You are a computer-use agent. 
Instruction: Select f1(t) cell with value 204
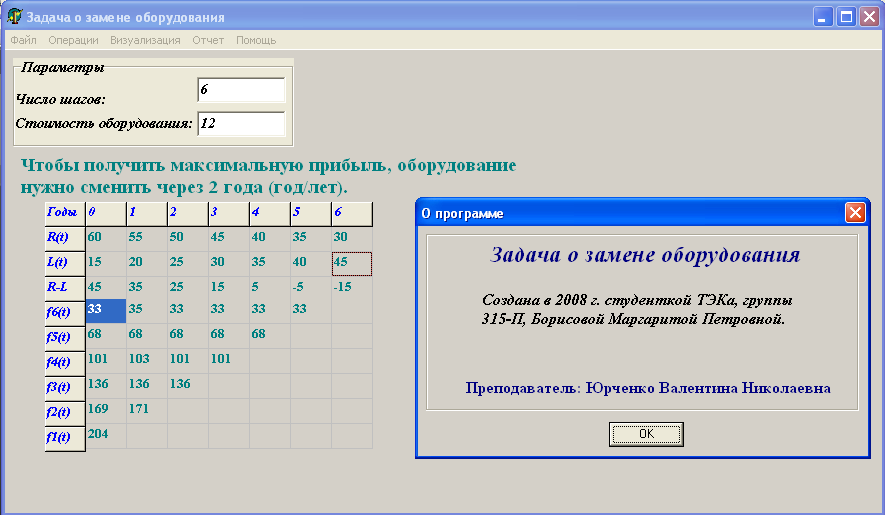point(106,435)
